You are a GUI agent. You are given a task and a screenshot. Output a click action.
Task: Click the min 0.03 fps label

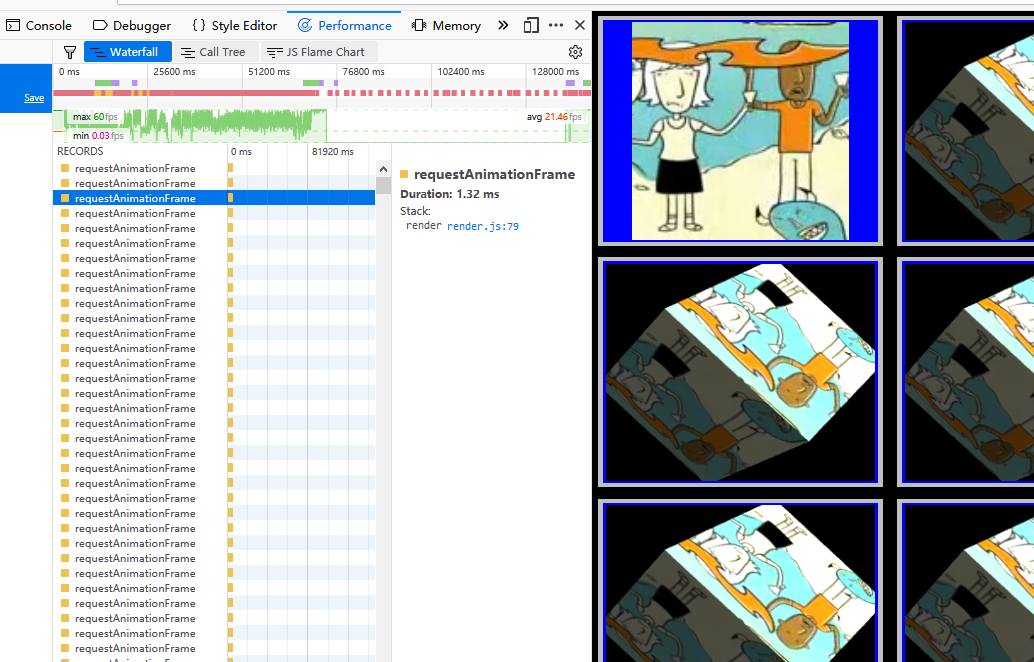coord(98,136)
